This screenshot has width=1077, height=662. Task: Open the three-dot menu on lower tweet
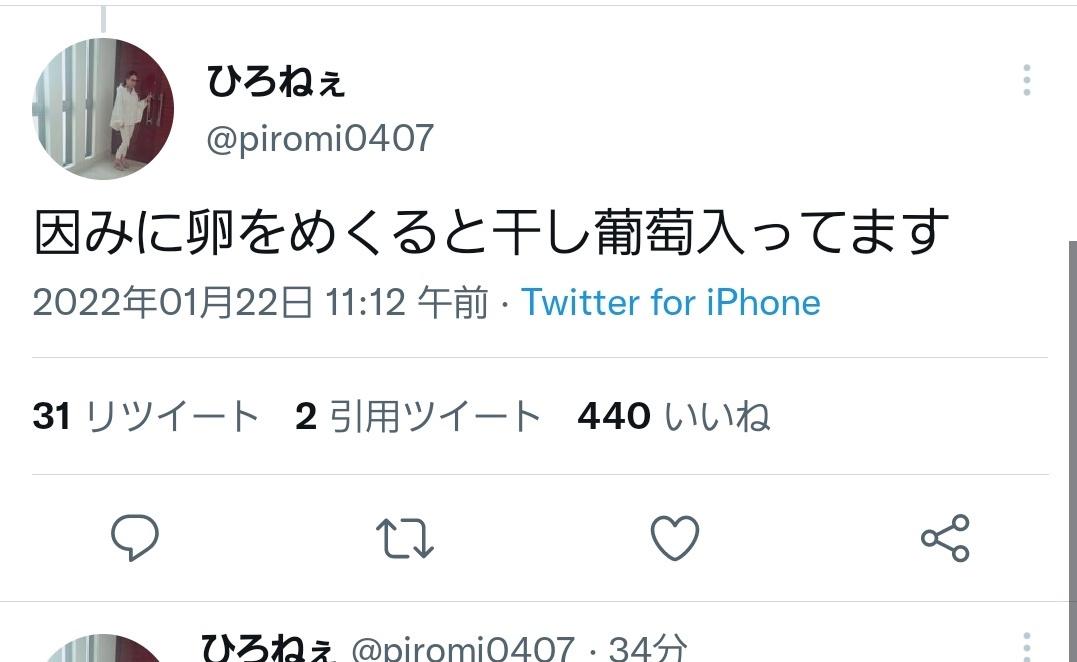coord(1027,647)
